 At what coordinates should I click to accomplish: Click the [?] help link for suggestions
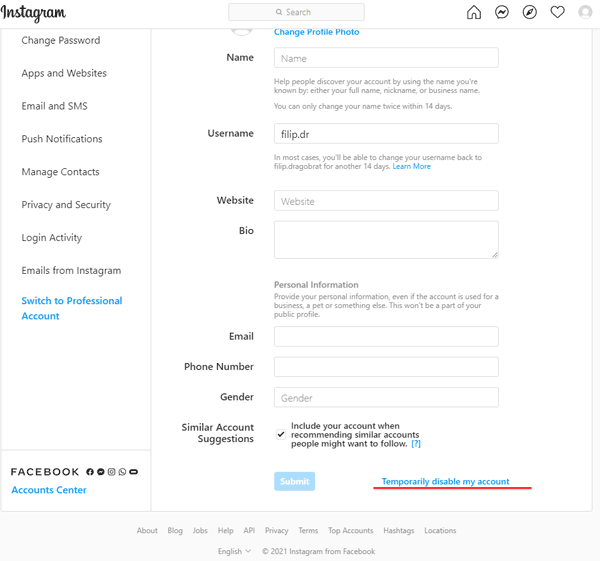[x=416, y=444]
